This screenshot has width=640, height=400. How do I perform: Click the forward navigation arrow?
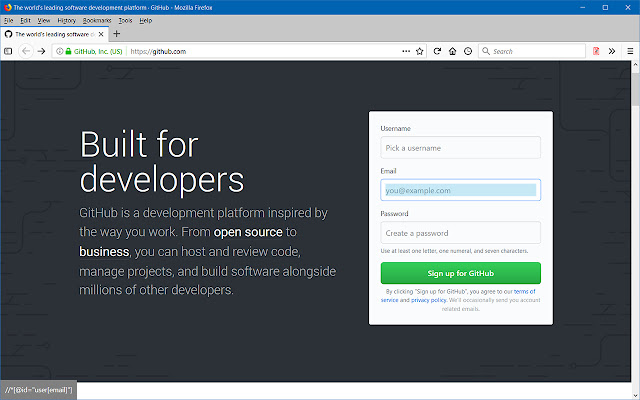(x=42, y=51)
